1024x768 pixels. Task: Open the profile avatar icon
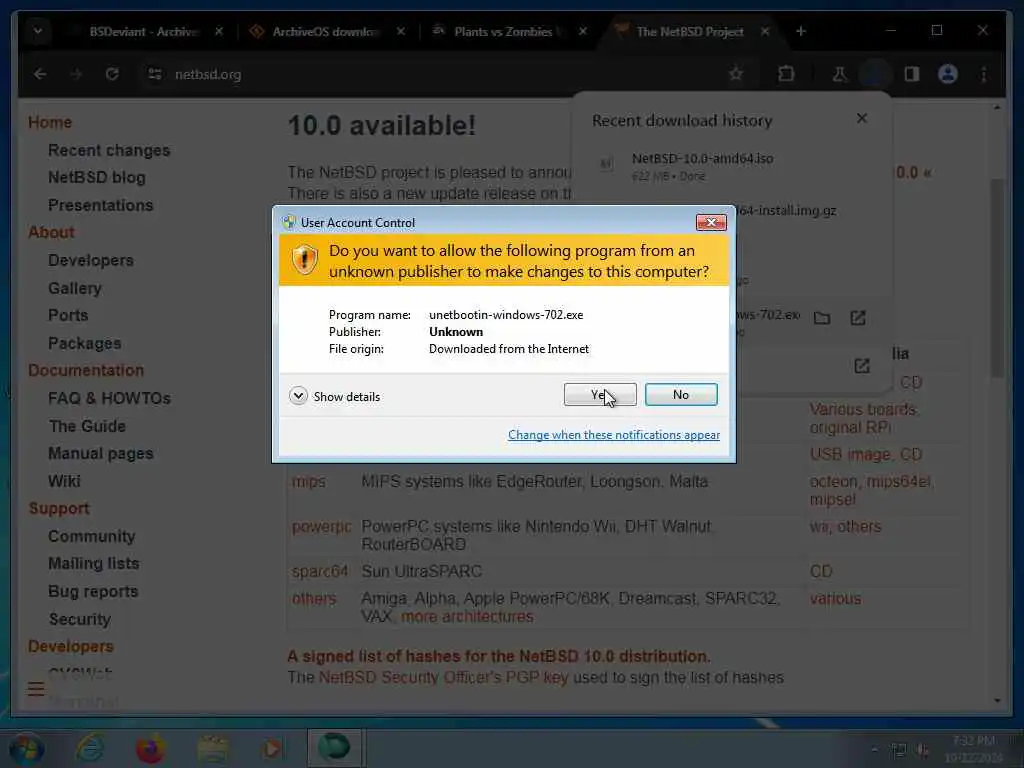tap(948, 74)
